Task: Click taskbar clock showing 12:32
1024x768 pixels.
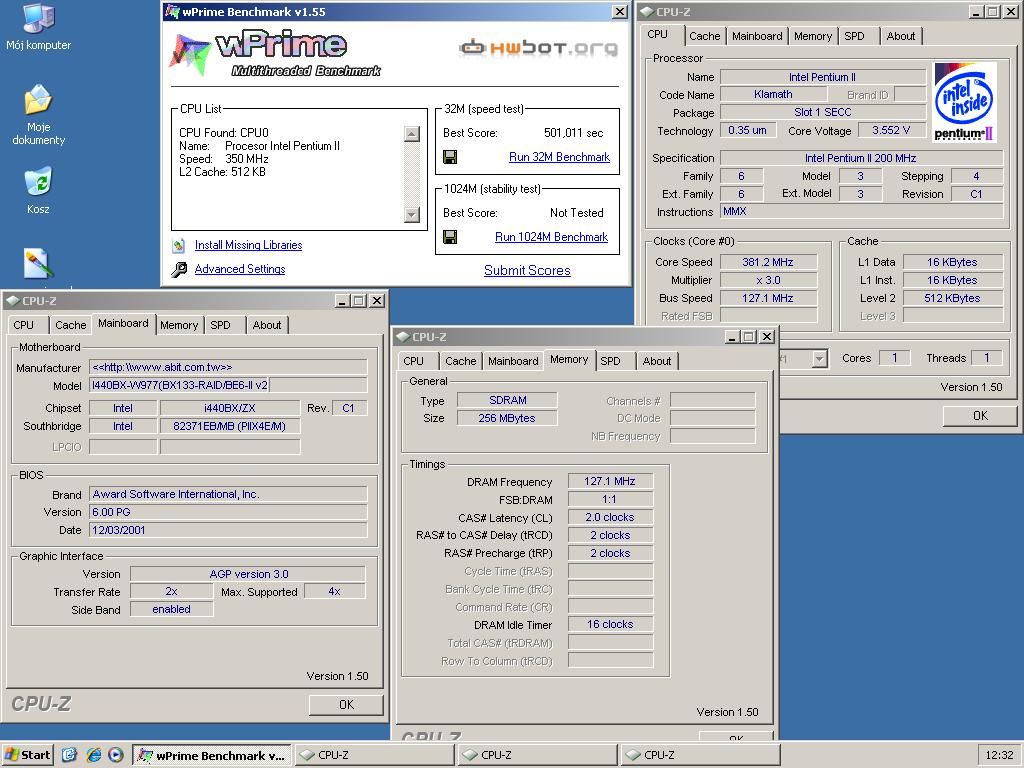Action: tap(999, 755)
